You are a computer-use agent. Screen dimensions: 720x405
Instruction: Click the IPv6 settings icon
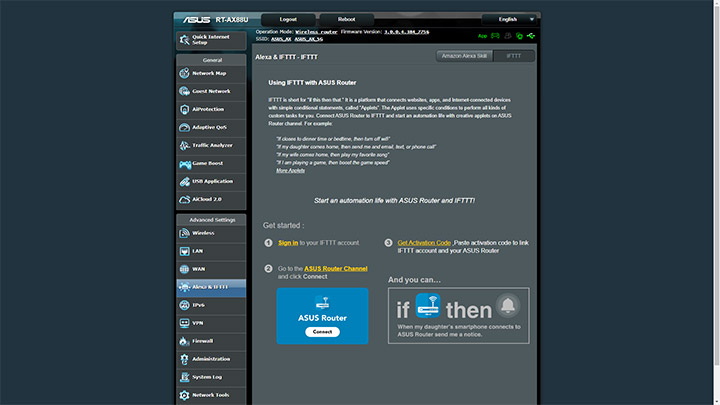coord(185,305)
